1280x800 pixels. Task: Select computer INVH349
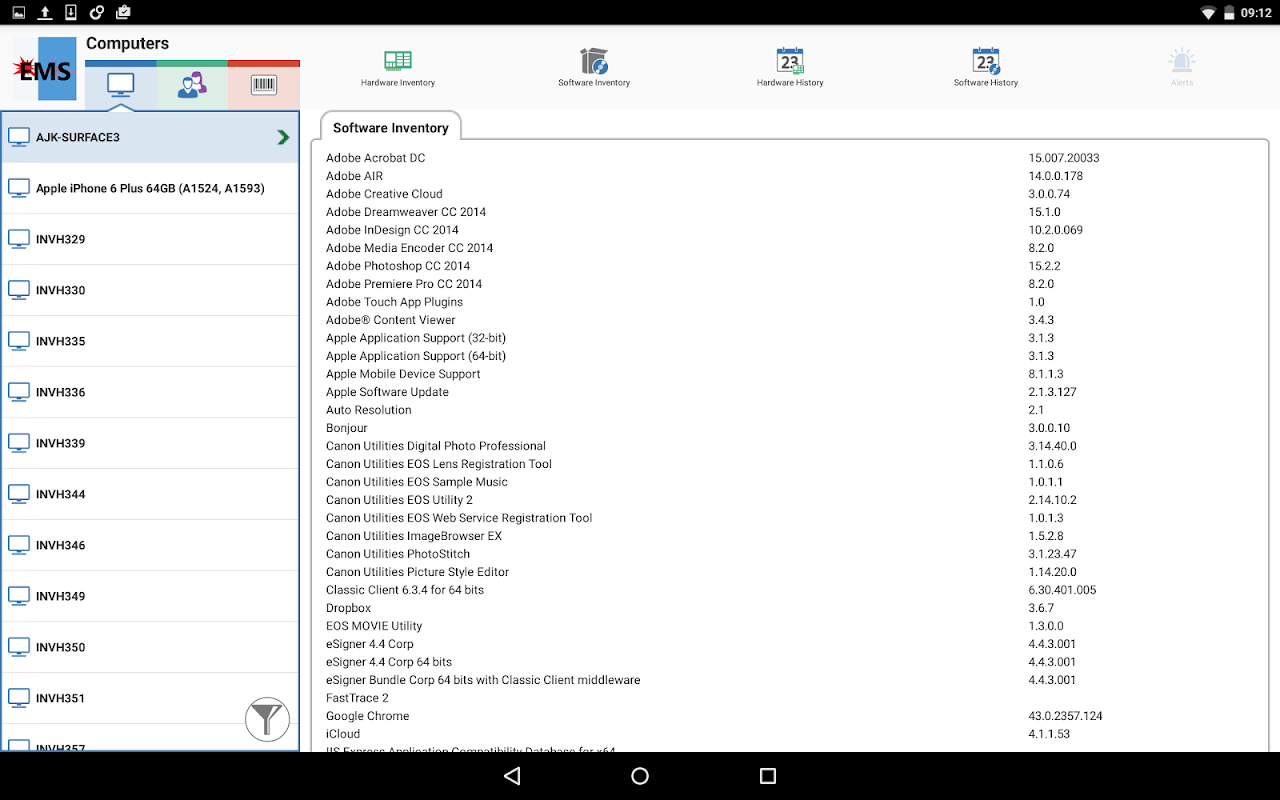click(x=150, y=596)
